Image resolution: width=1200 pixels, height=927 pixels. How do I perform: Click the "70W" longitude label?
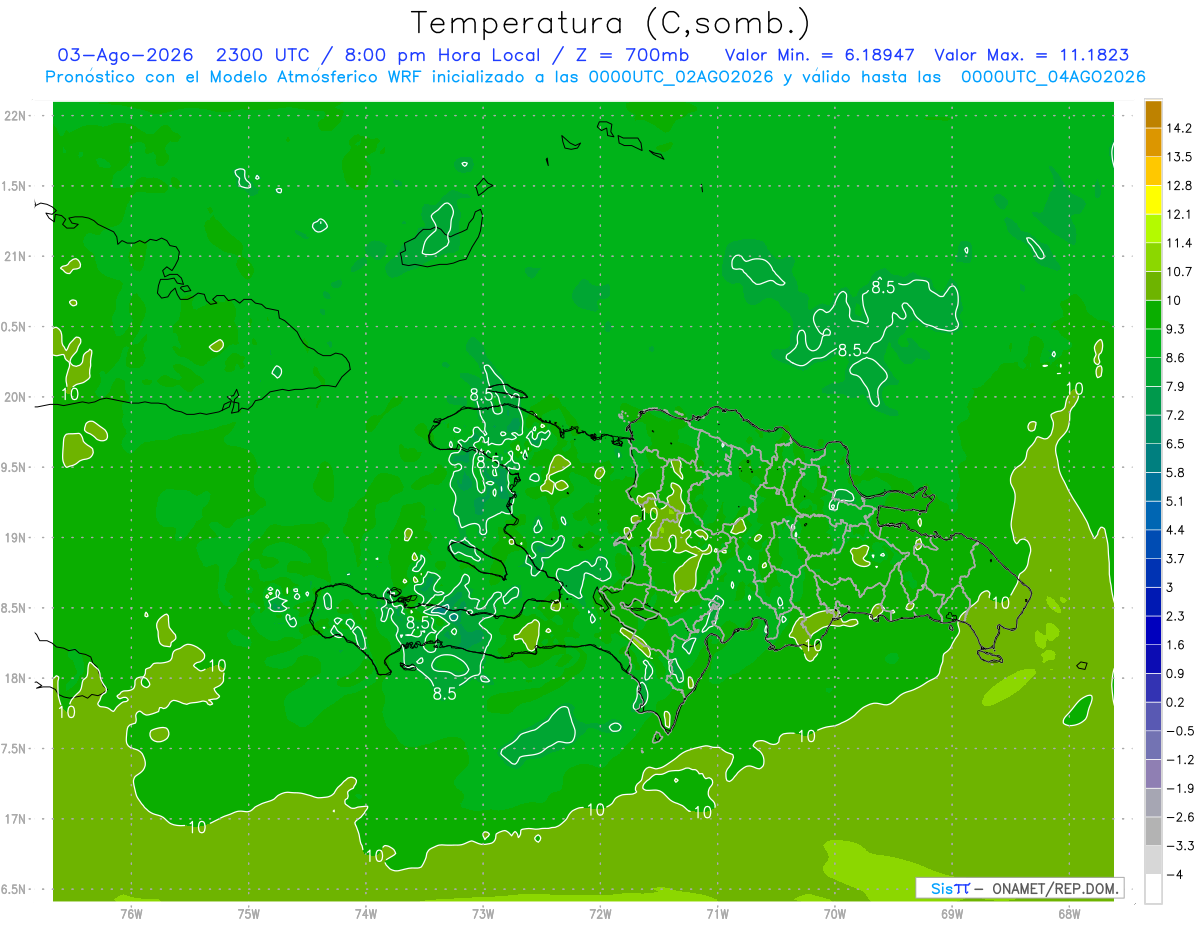[835, 913]
